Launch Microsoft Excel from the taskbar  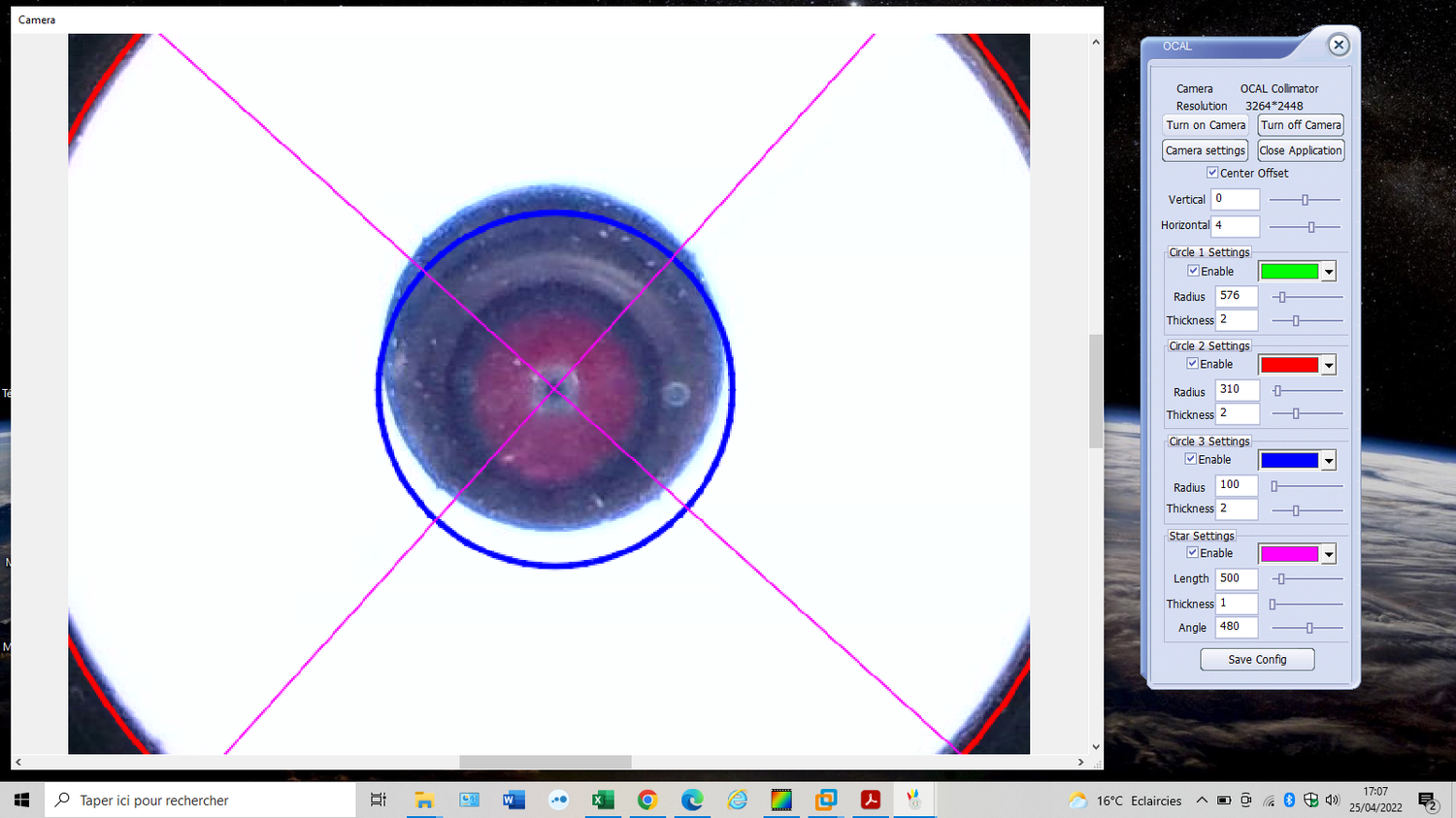coord(603,800)
